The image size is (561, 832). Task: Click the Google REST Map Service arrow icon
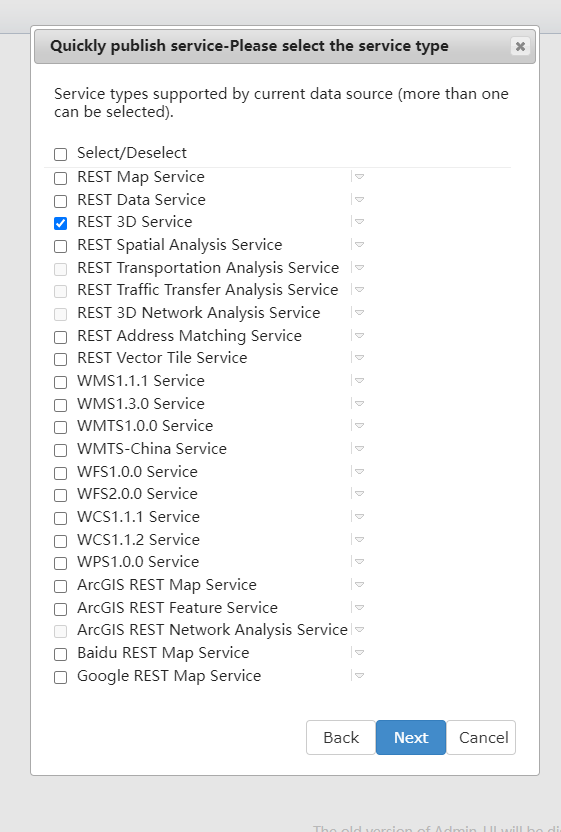coord(359,675)
